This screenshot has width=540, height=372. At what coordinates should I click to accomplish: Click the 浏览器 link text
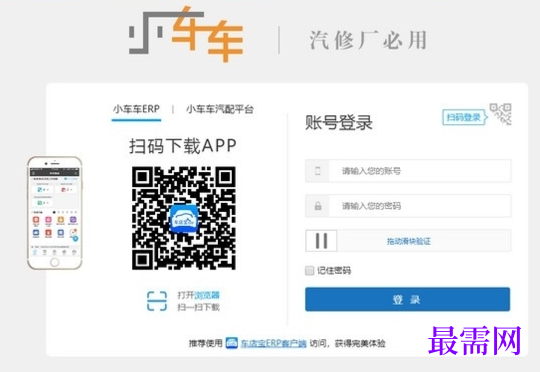(207, 295)
